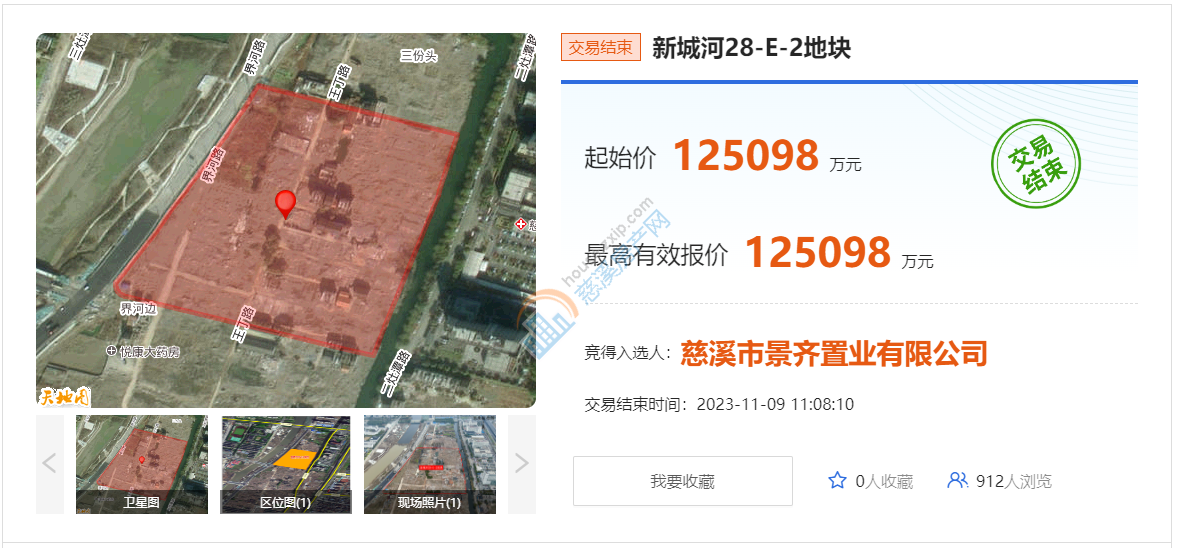1182x548 pixels.
Task: Click the star favorites icon
Action: [837, 481]
